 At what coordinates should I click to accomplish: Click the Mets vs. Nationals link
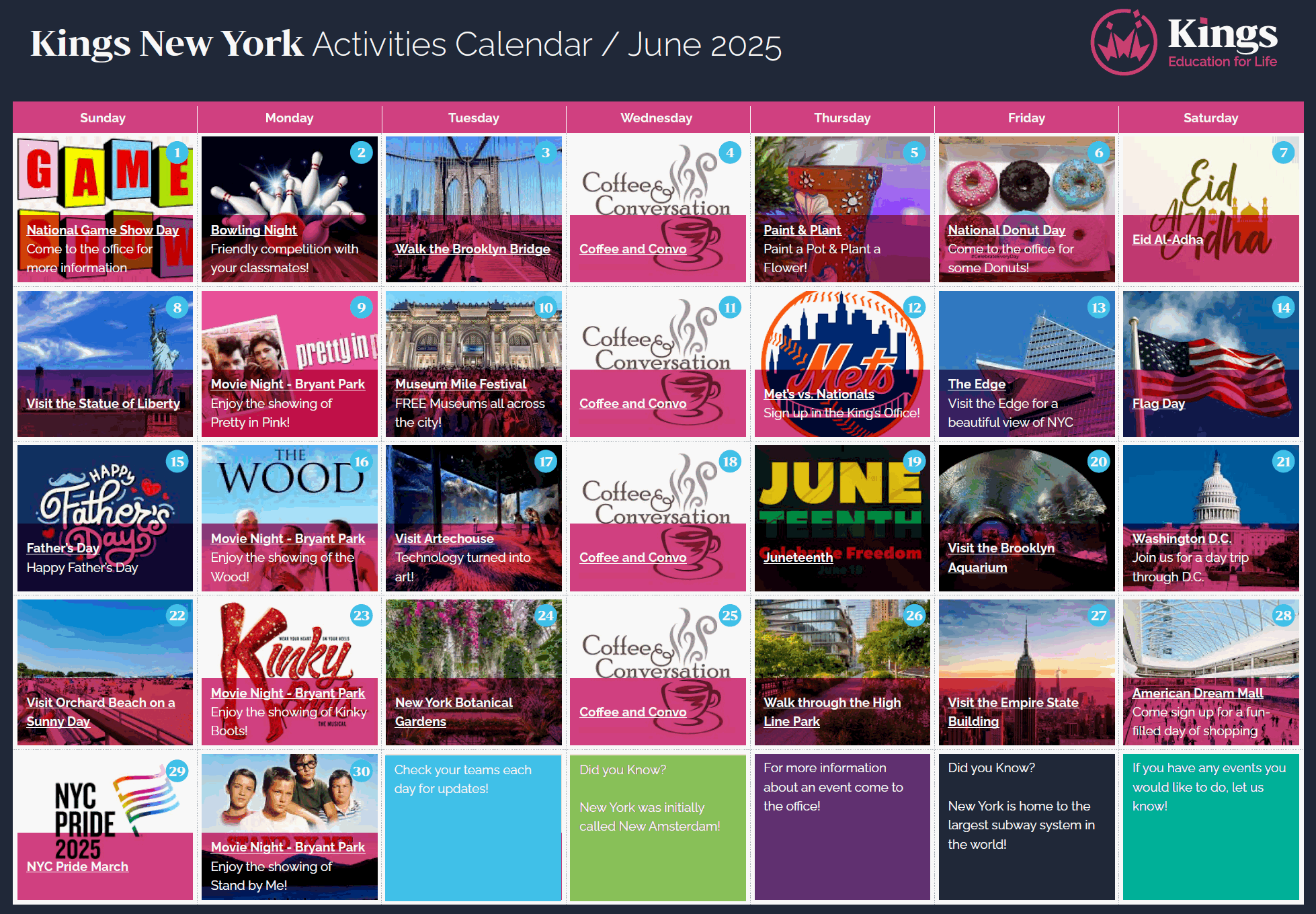click(x=818, y=394)
